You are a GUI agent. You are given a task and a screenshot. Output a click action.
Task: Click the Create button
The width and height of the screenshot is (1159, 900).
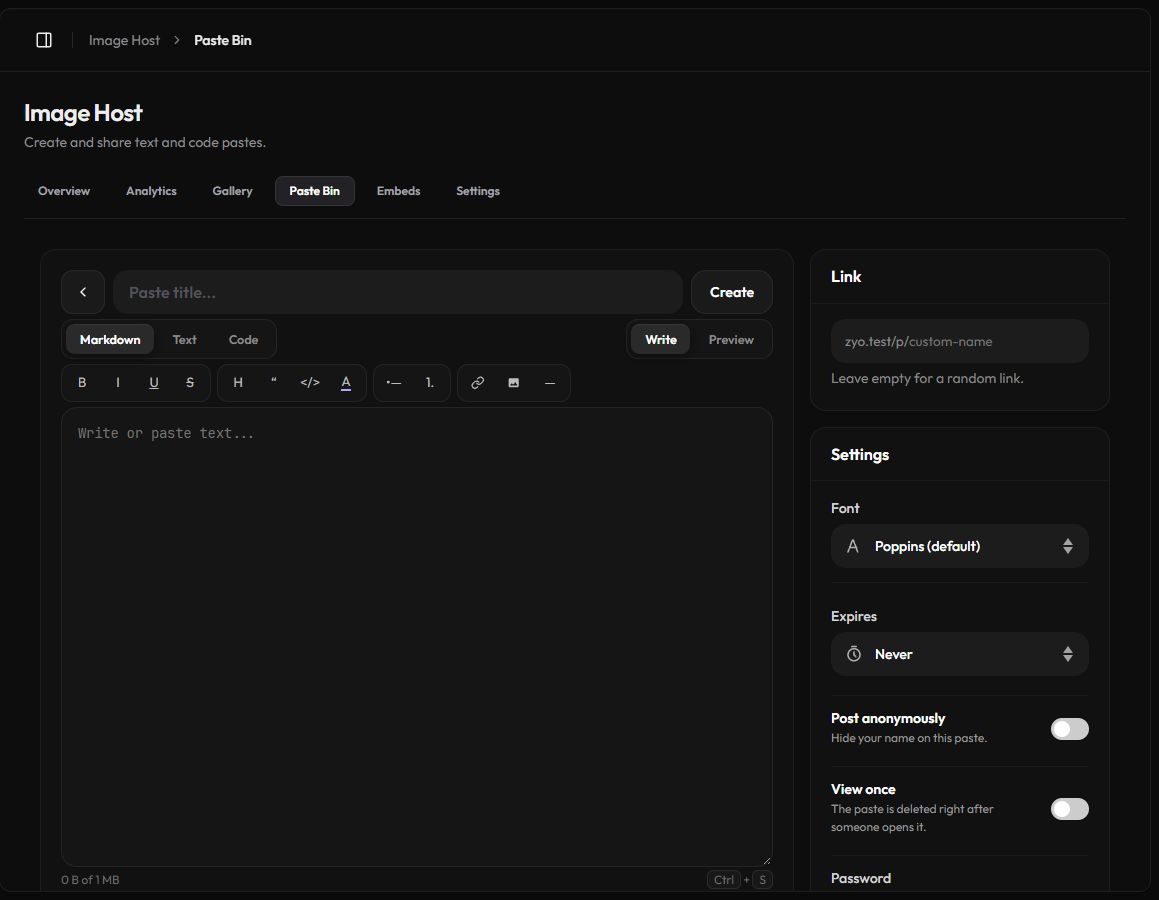pyautogui.click(x=732, y=292)
